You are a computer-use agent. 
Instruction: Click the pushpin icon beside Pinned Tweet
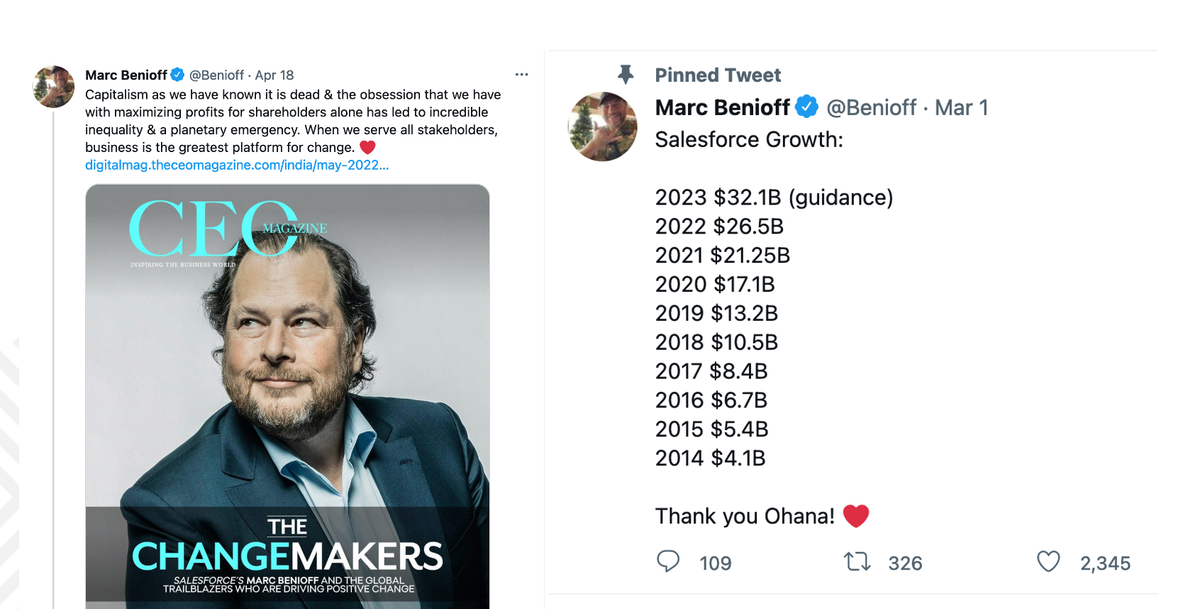[x=626, y=75]
